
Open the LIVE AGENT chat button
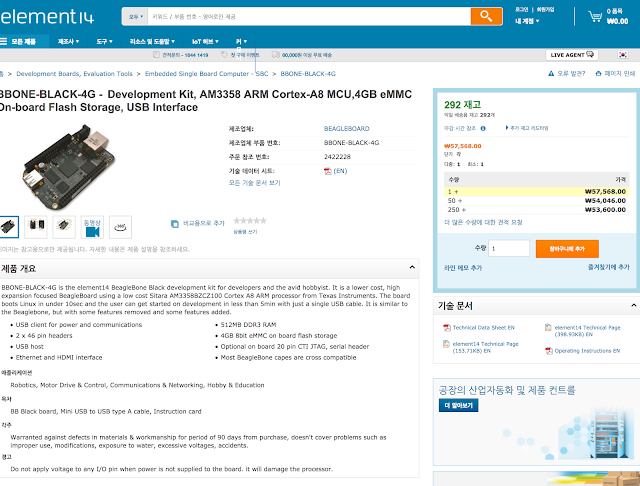tap(572, 55)
